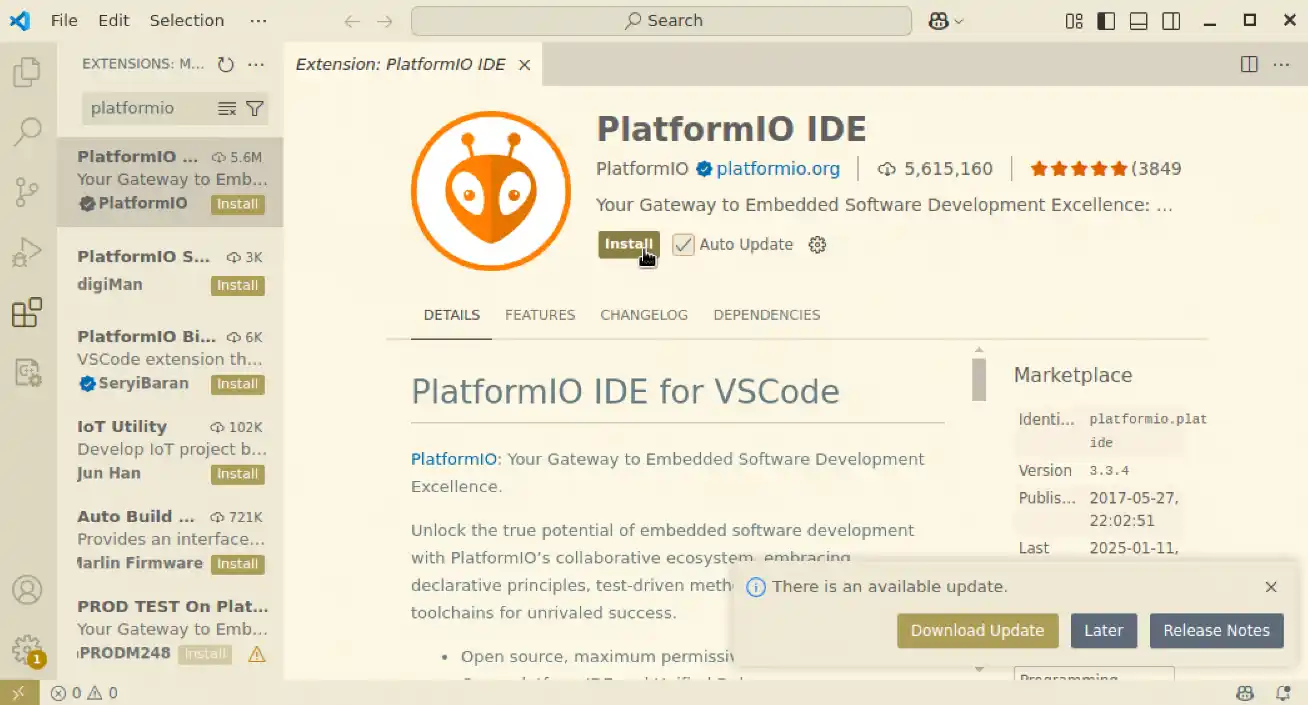Switch to the CHANGELOG tab
Viewport: 1308px width, 705px height.
[x=644, y=315]
